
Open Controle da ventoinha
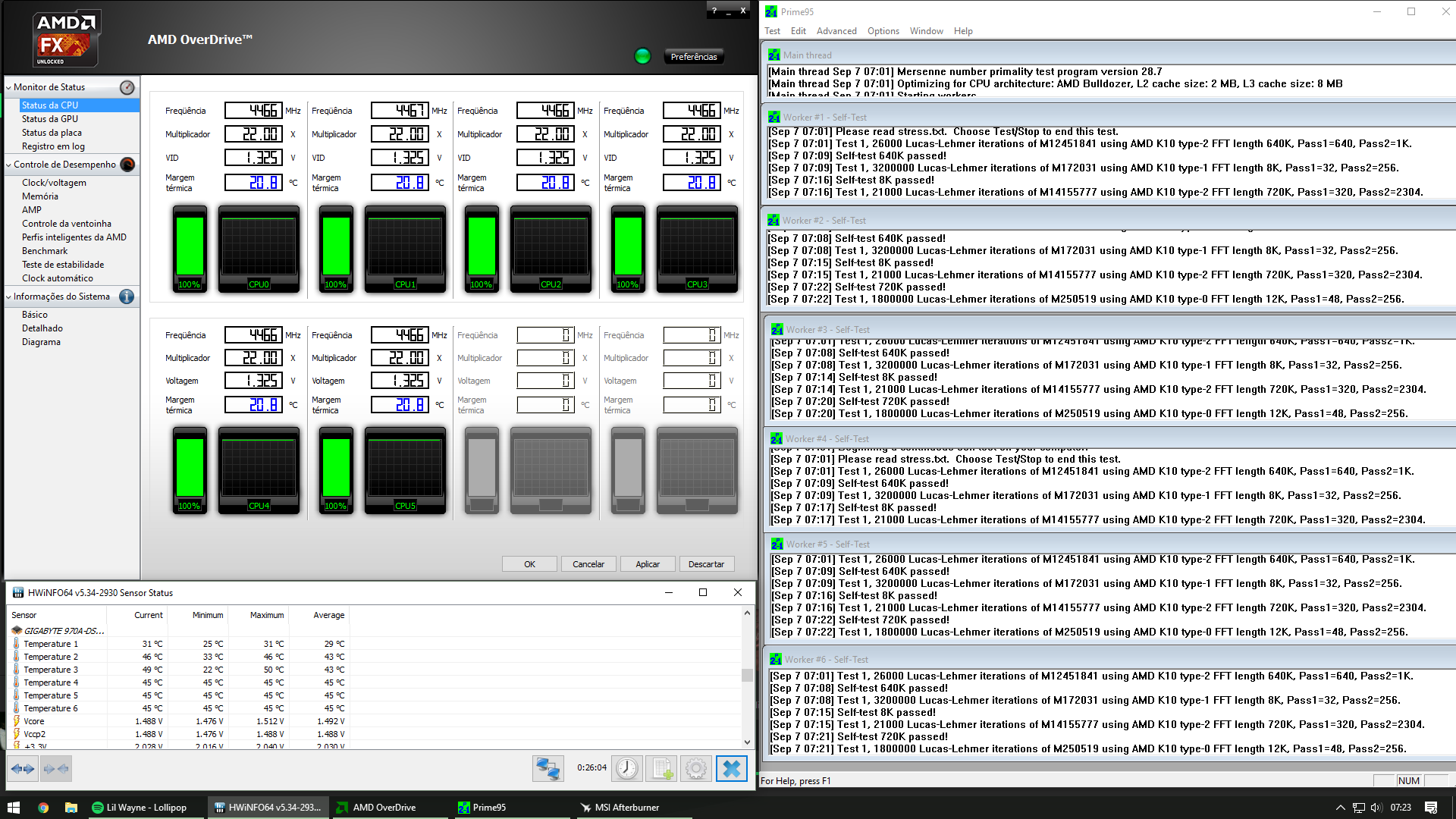tap(67, 224)
